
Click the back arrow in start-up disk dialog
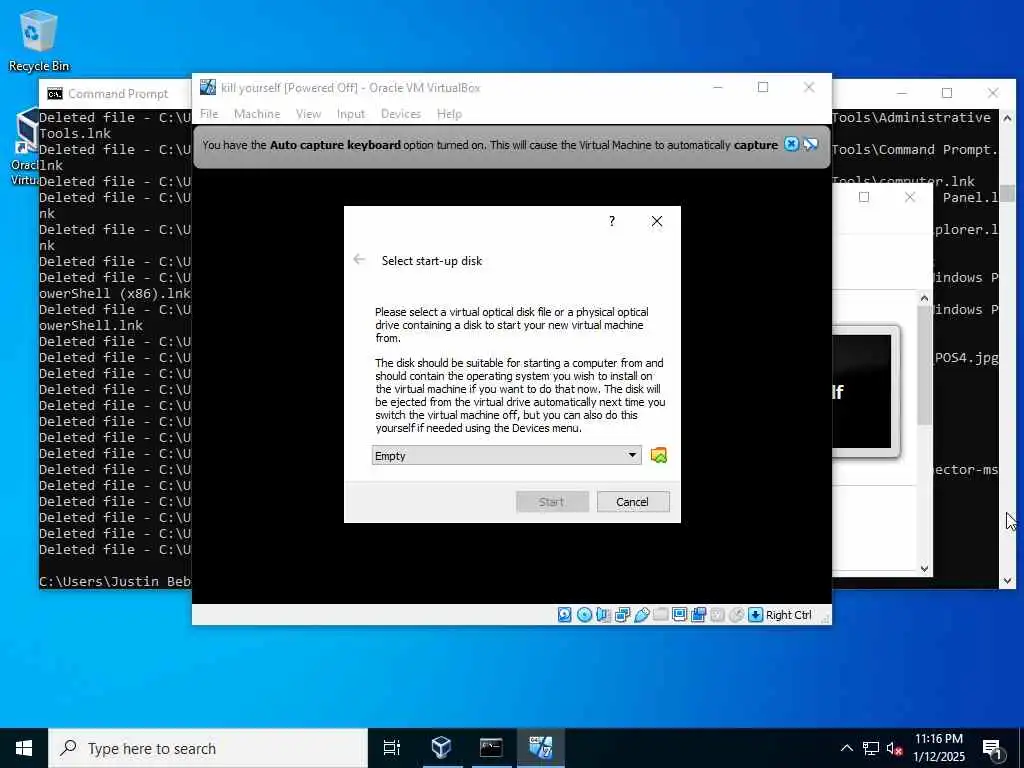click(x=359, y=260)
